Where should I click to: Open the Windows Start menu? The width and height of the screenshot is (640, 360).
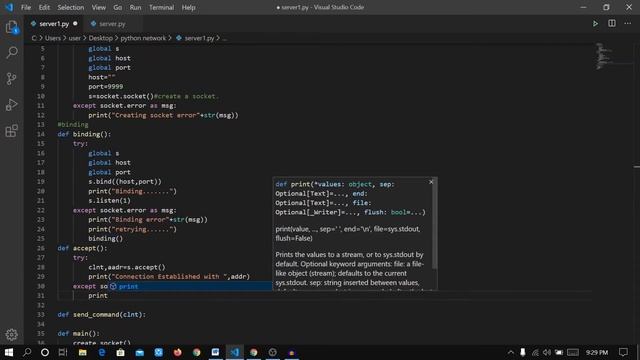[9, 352]
